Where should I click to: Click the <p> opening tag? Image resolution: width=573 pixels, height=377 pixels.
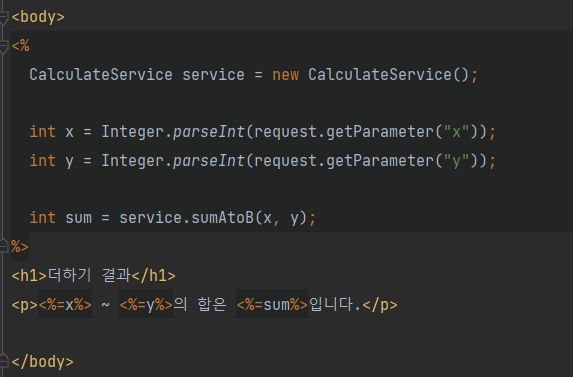point(24,305)
